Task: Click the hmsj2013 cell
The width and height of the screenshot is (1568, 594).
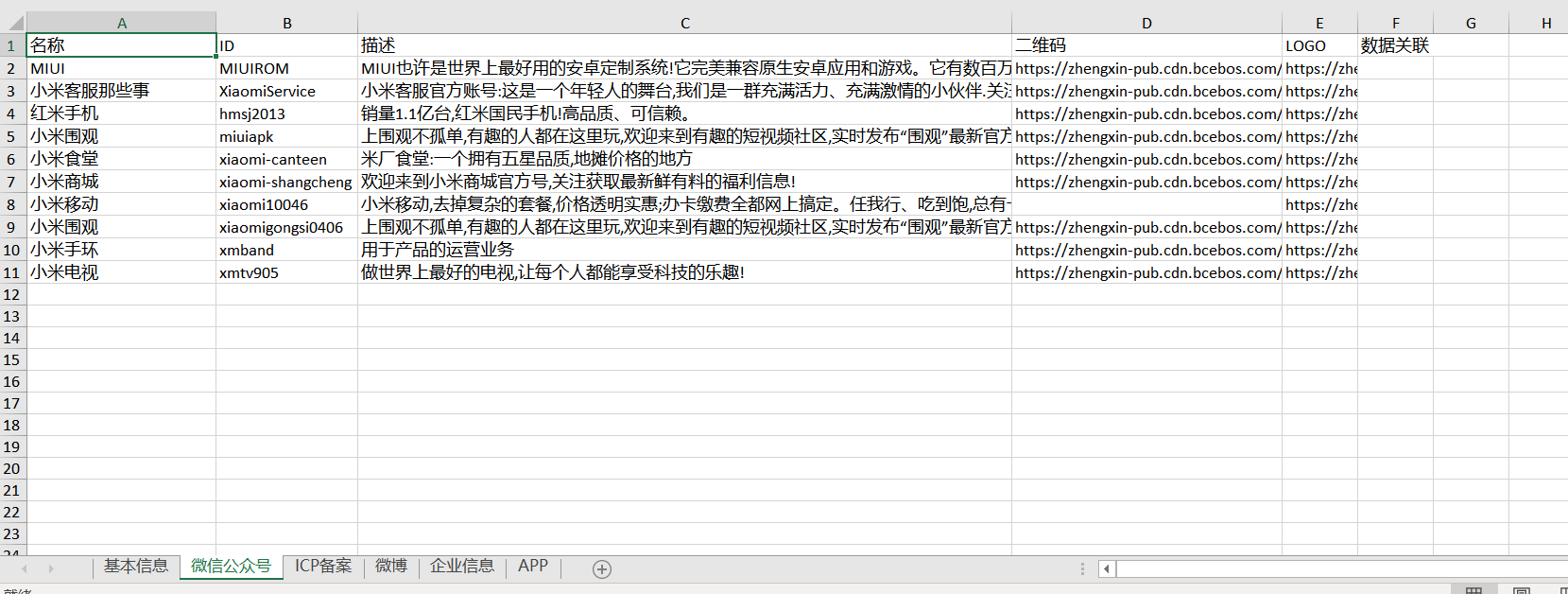Action: 287,114
